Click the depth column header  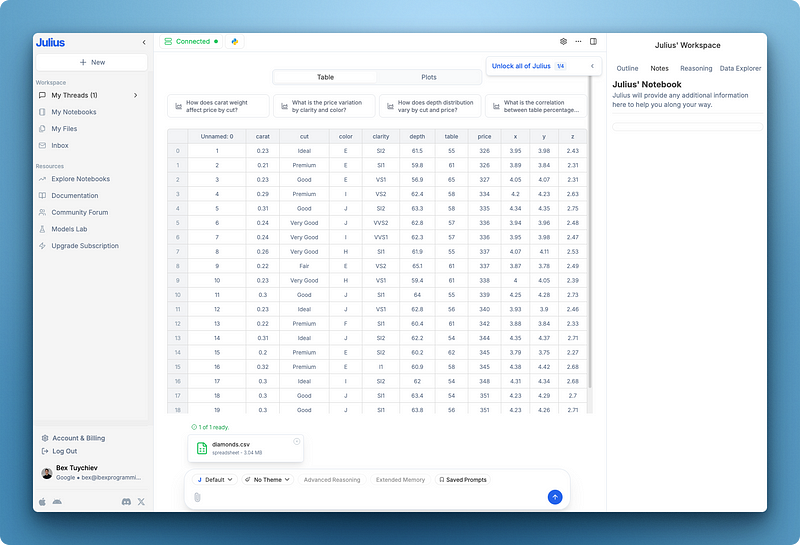(x=417, y=137)
